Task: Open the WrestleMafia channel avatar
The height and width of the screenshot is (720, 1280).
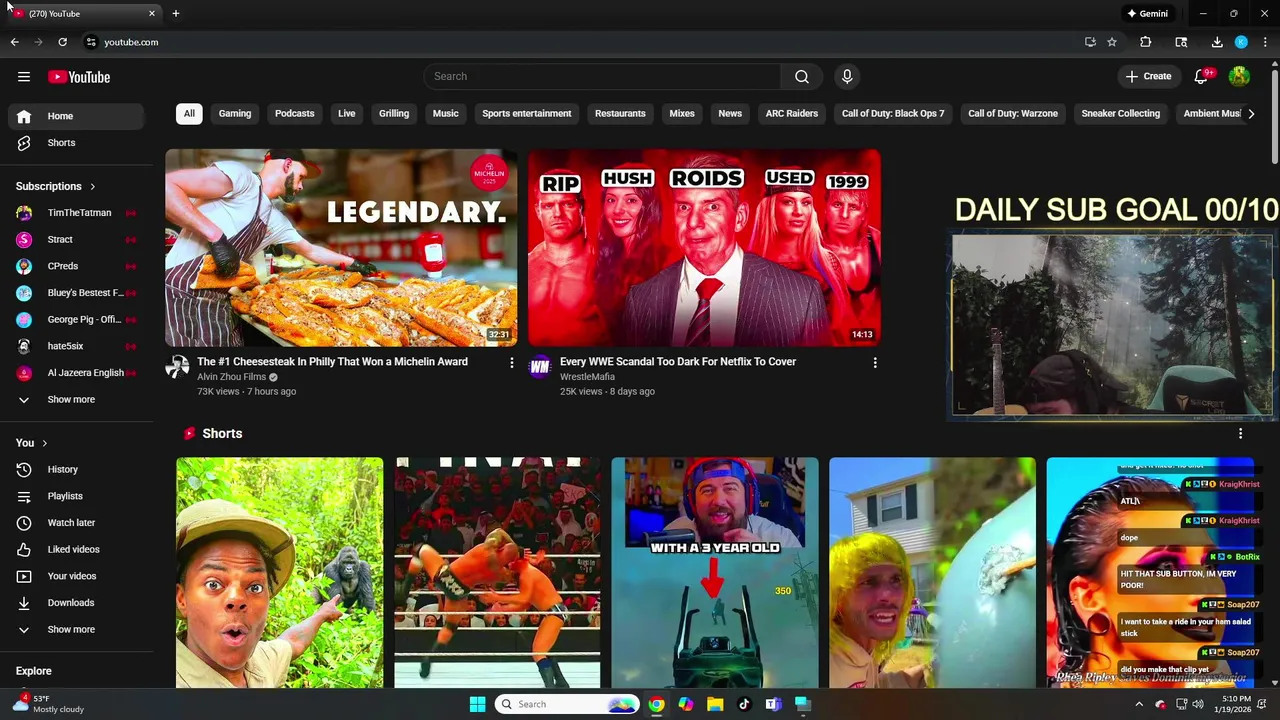Action: 540,367
